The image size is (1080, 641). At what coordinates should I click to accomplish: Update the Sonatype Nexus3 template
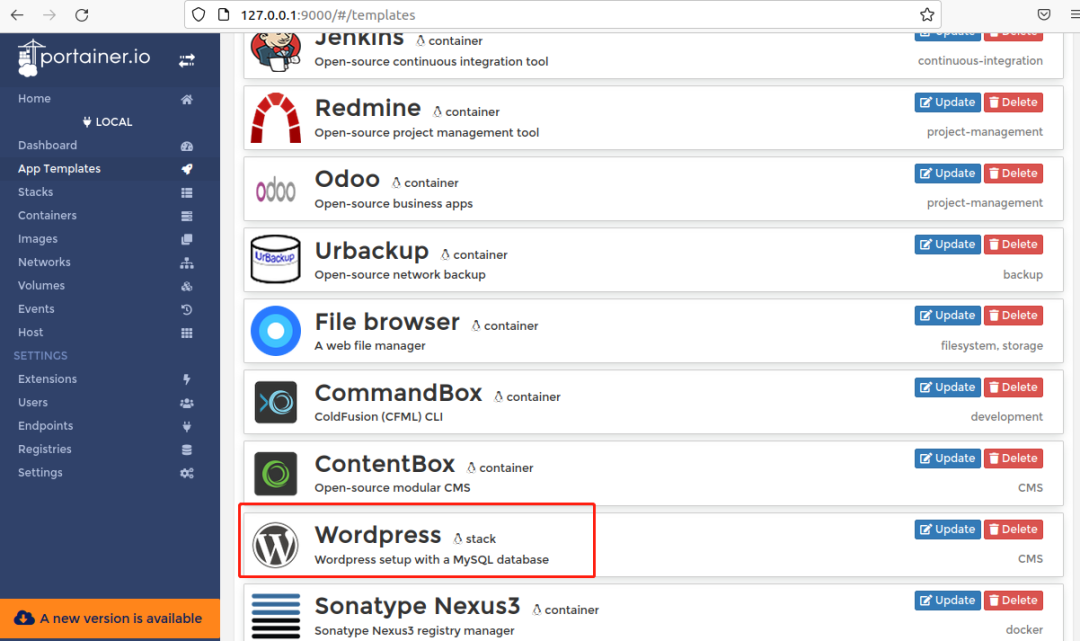click(x=947, y=600)
